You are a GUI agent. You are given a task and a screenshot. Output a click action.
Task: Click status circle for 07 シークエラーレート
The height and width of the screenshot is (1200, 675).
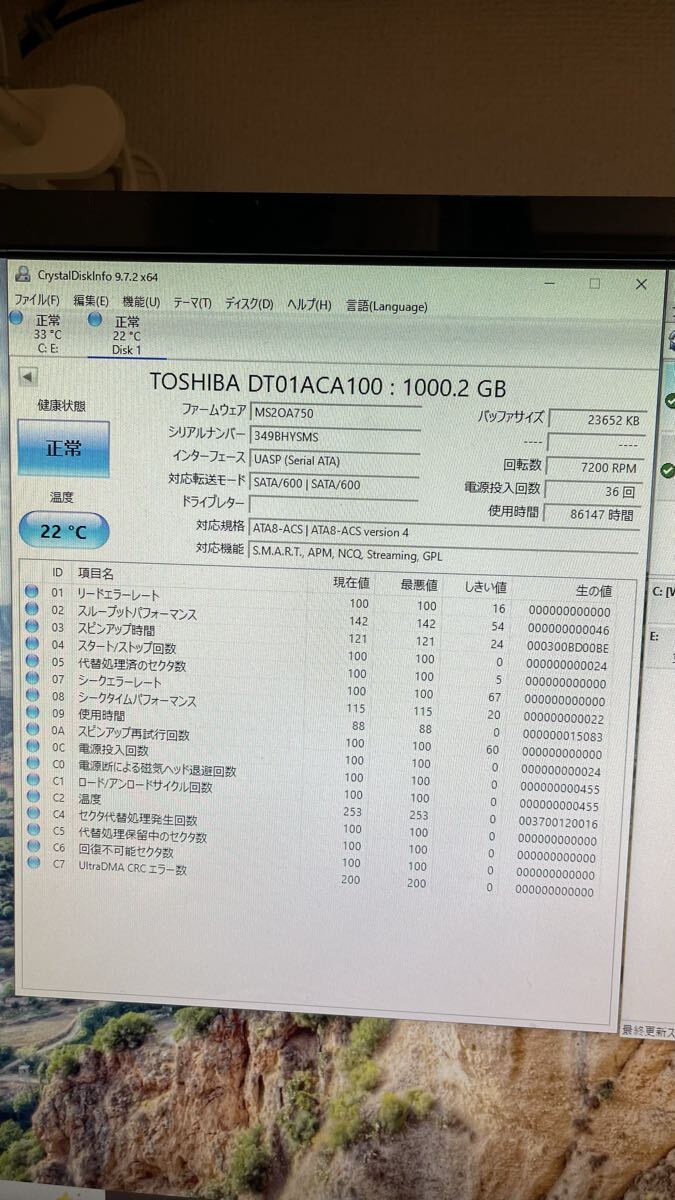coord(32,678)
